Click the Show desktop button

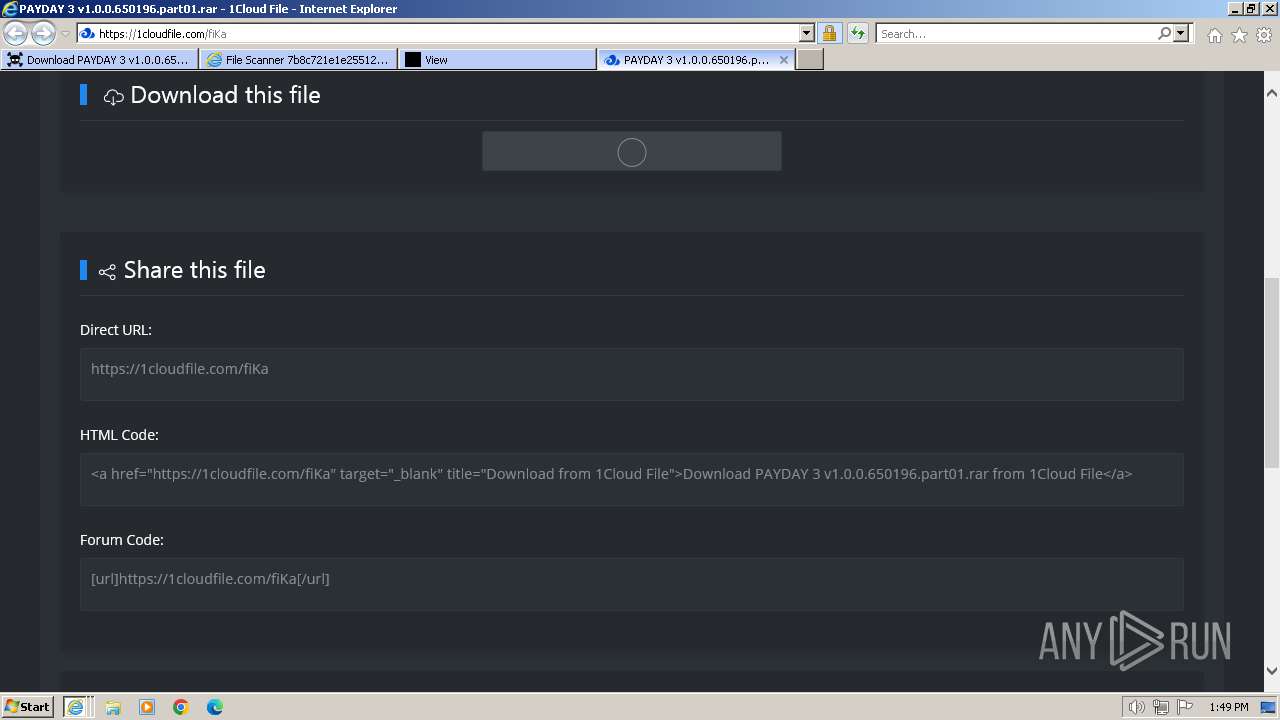pyautogui.click(x=1269, y=707)
